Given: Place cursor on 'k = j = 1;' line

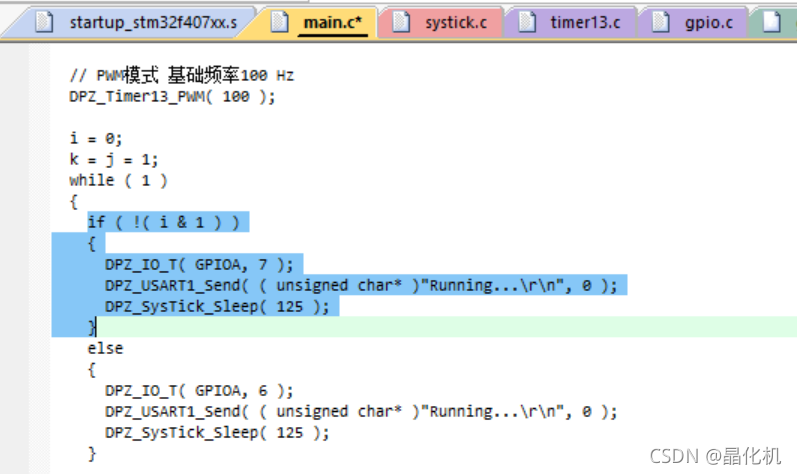Looking at the screenshot, I should [x=114, y=160].
